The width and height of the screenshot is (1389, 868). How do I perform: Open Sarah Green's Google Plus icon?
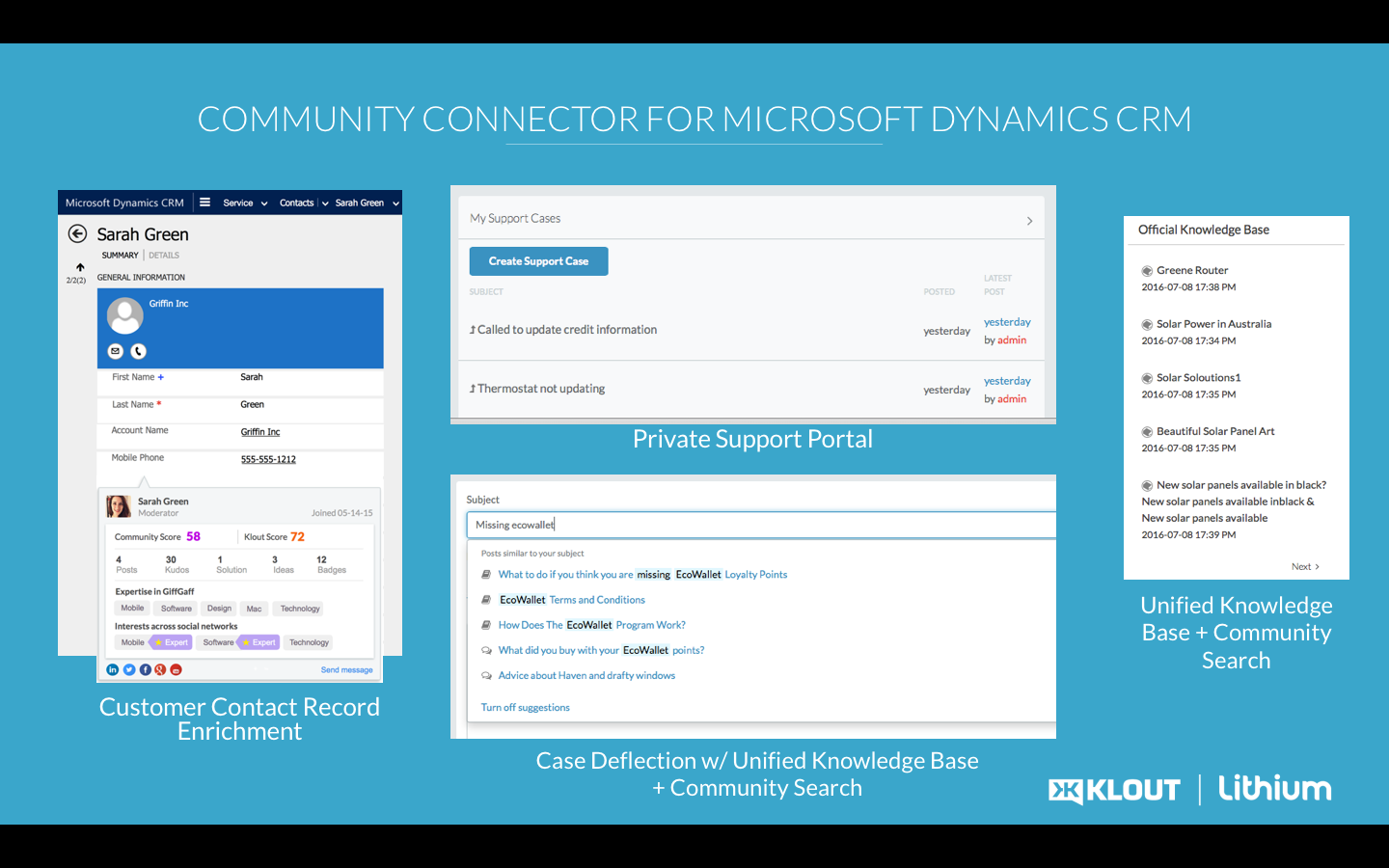[160, 669]
